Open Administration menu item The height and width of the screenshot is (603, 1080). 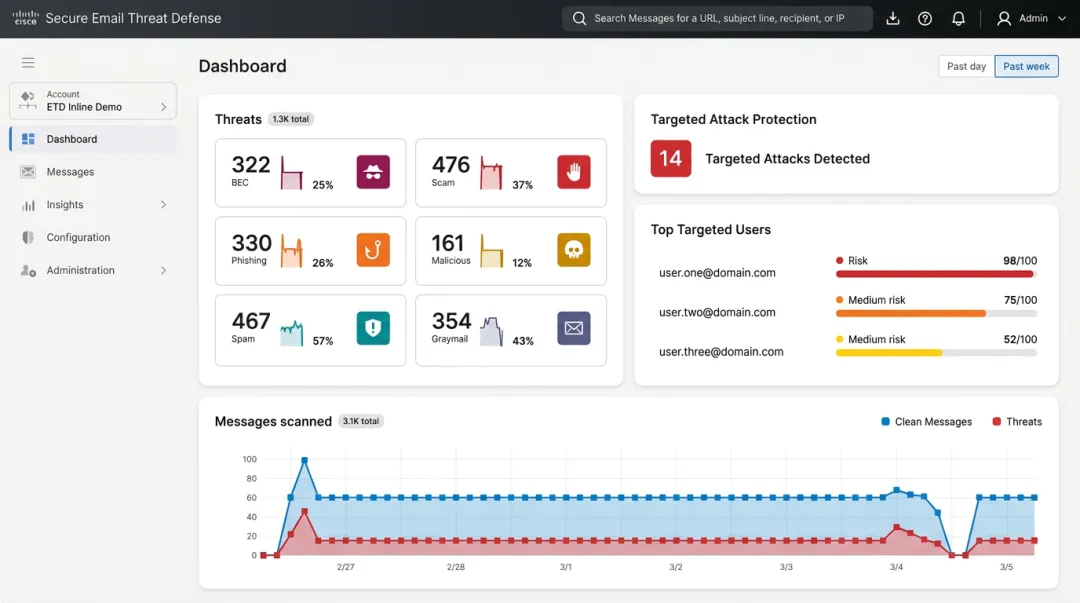(x=93, y=270)
